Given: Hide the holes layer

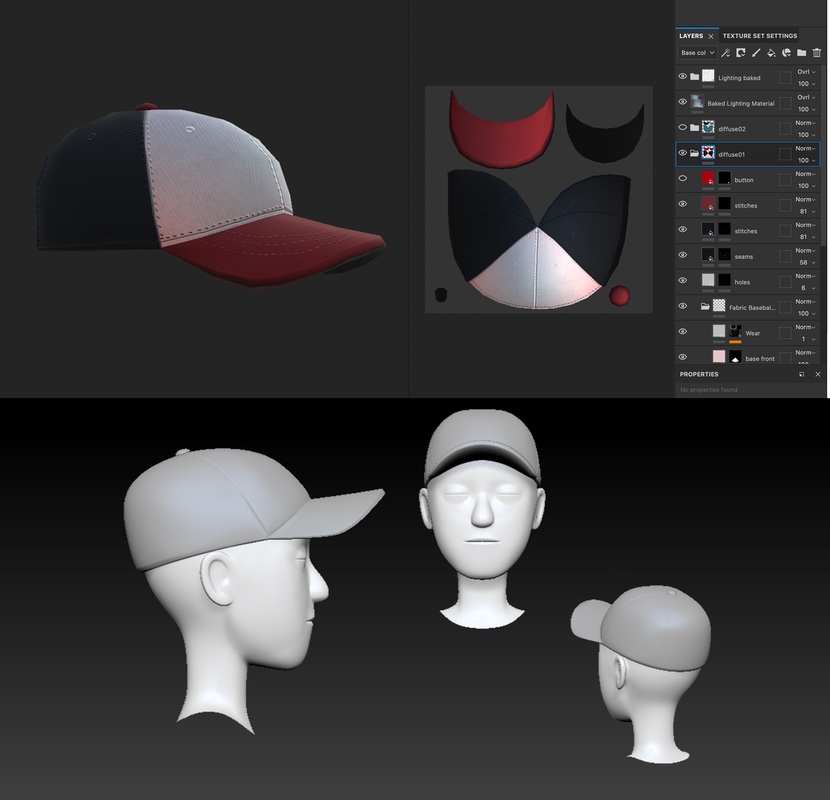Looking at the screenshot, I should tap(683, 280).
